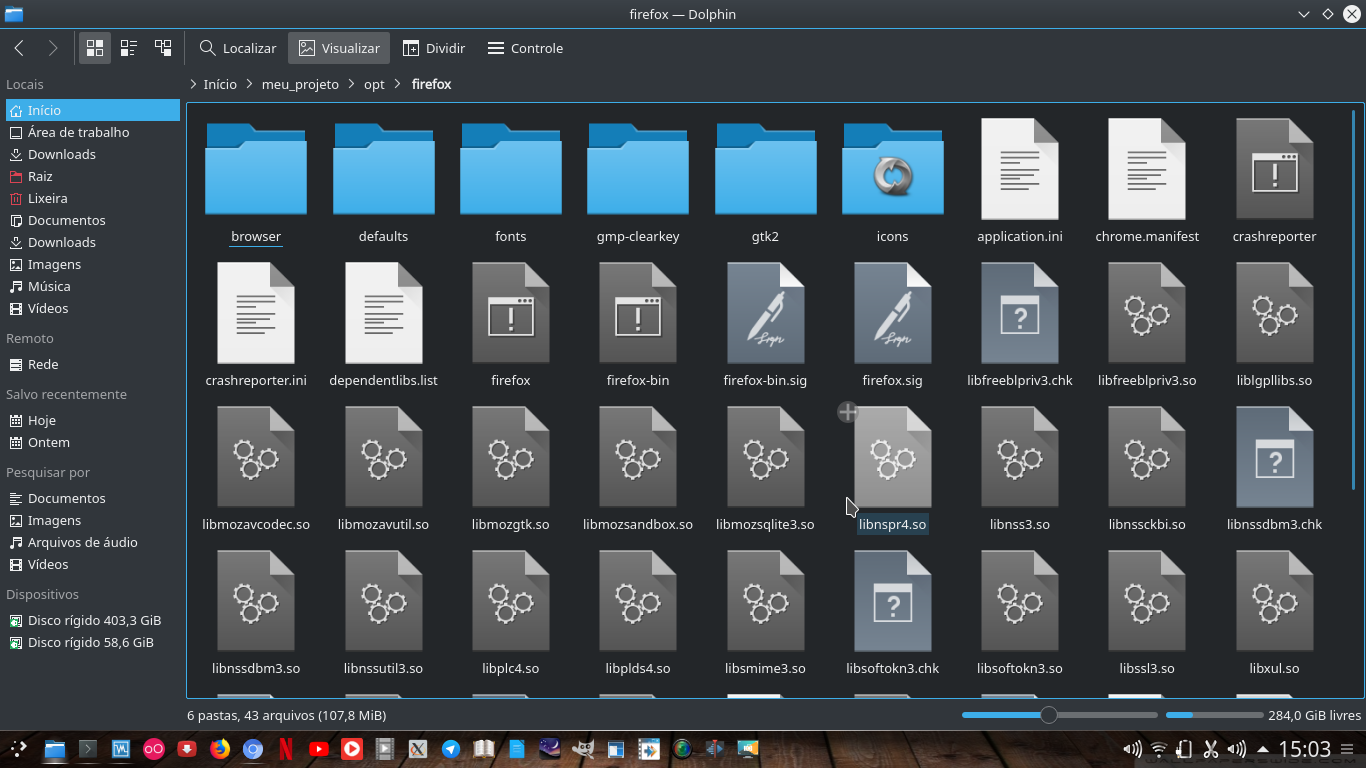Select firefox-bin.sig signature file
The image size is (1366, 768).
[x=765, y=313]
